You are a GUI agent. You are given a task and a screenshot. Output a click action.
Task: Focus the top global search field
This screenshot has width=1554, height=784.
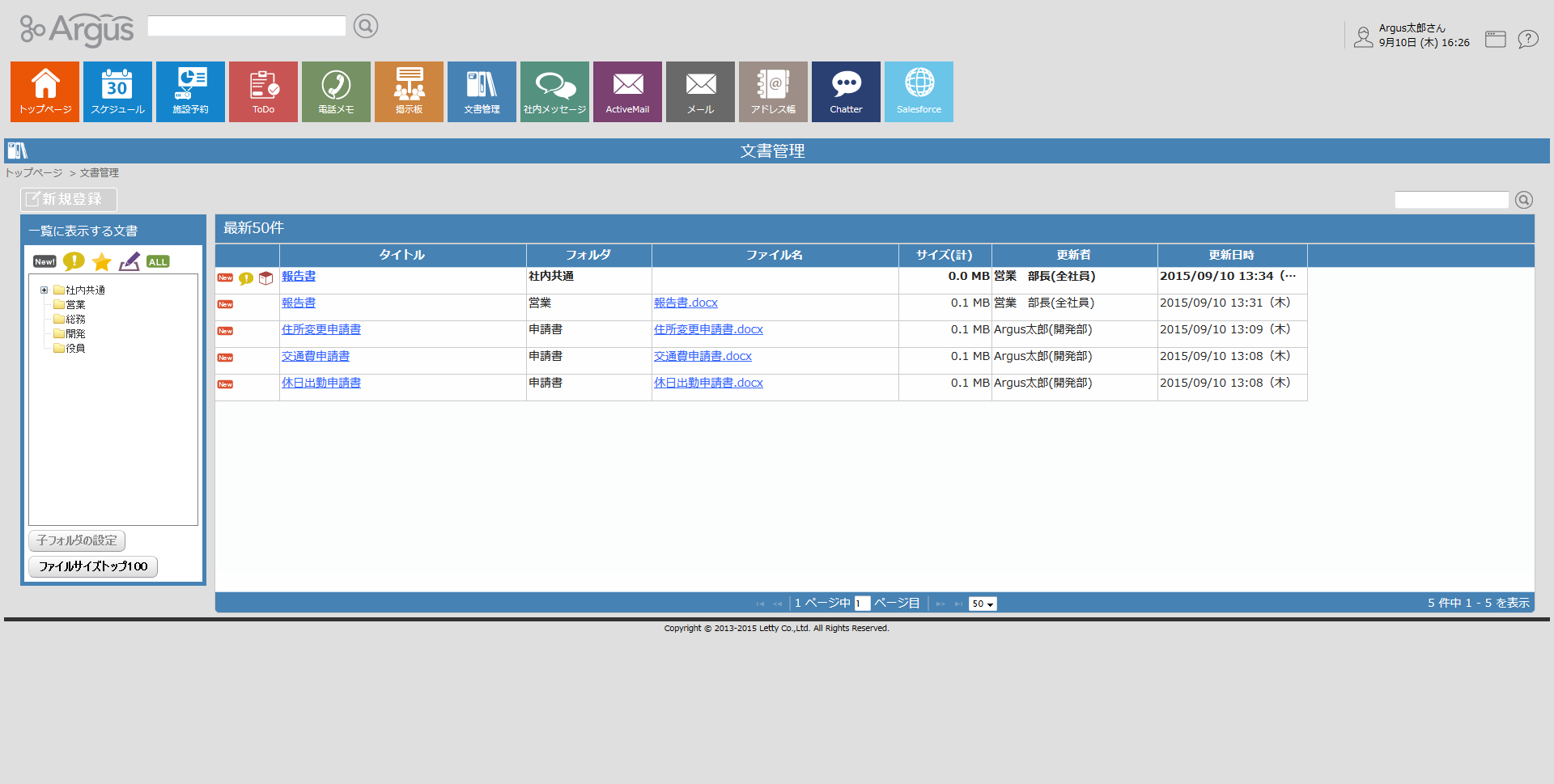coord(247,26)
